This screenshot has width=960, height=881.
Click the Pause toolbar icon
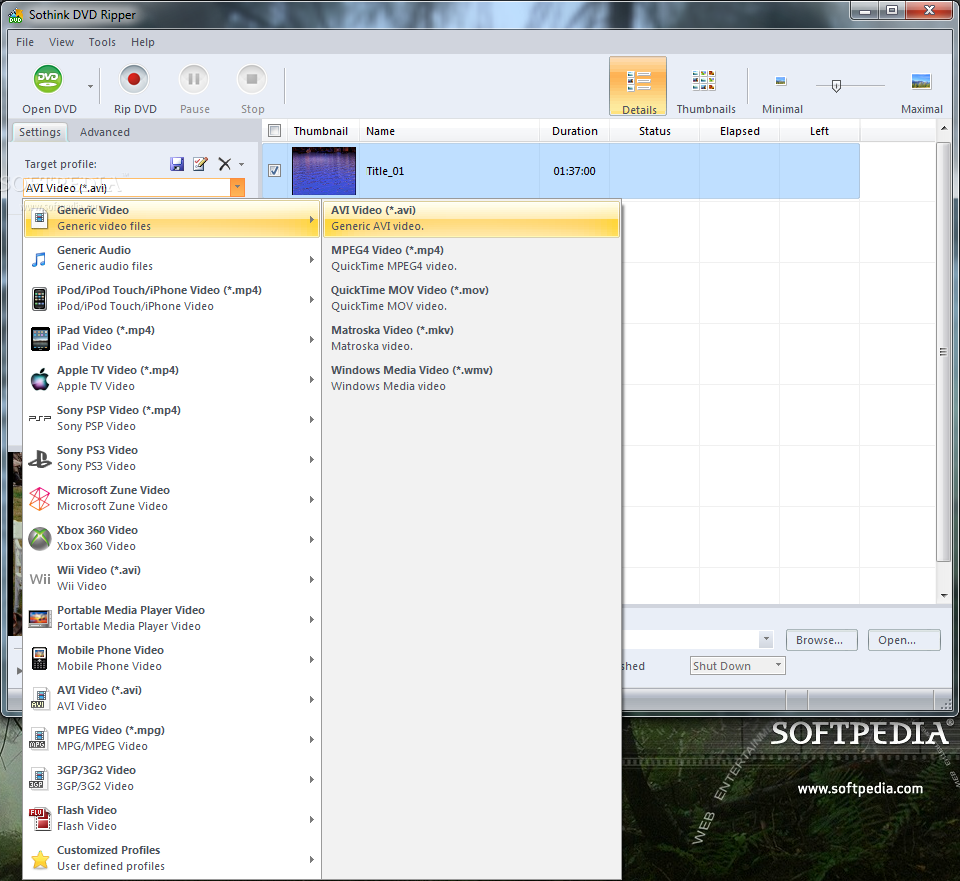click(194, 79)
